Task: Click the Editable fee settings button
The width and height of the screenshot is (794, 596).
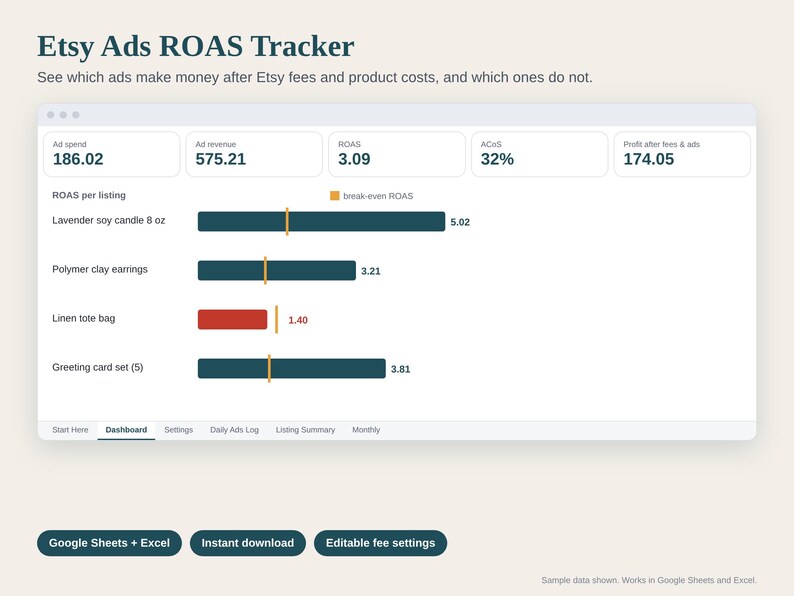Action: coord(380,543)
